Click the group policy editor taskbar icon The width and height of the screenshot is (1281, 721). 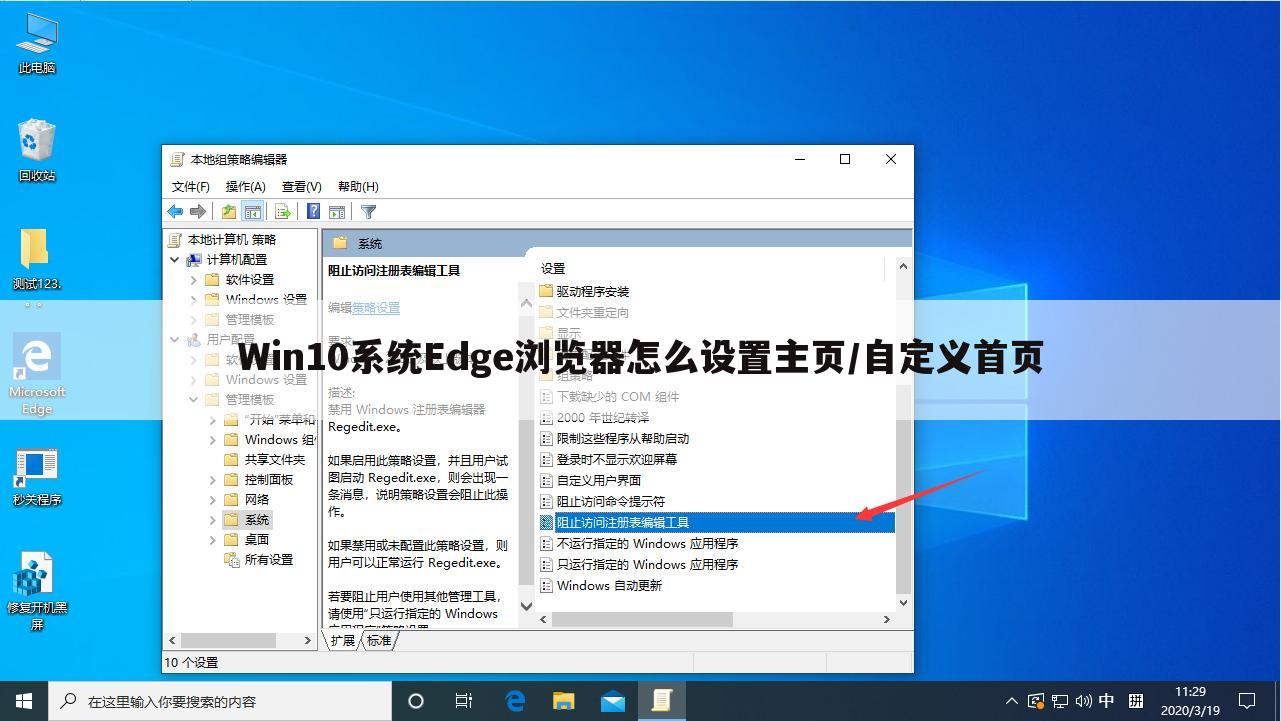(661, 701)
